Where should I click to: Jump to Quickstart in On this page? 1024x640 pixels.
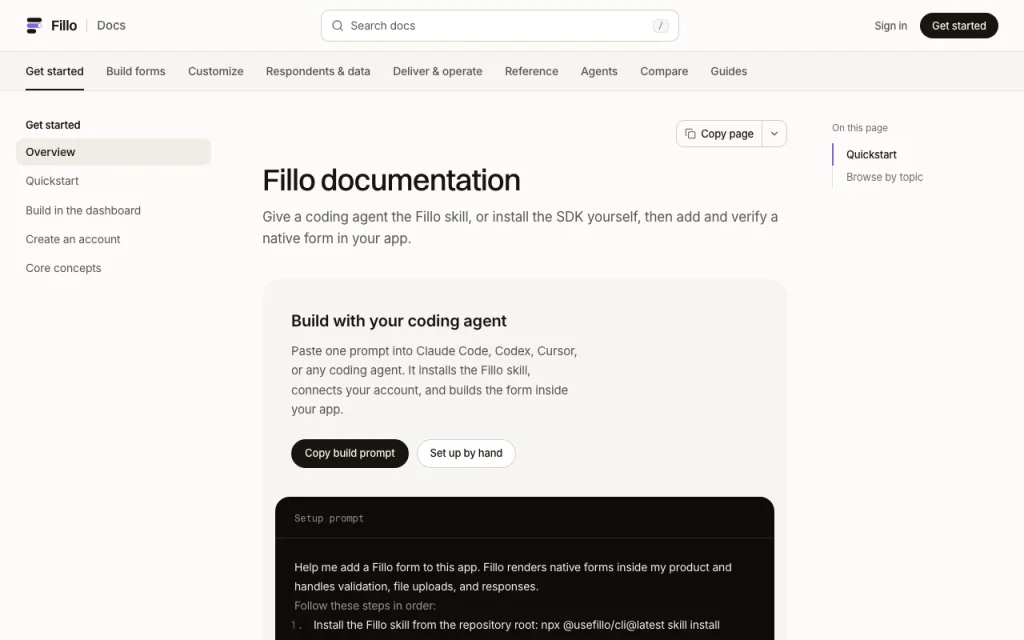coord(871,155)
